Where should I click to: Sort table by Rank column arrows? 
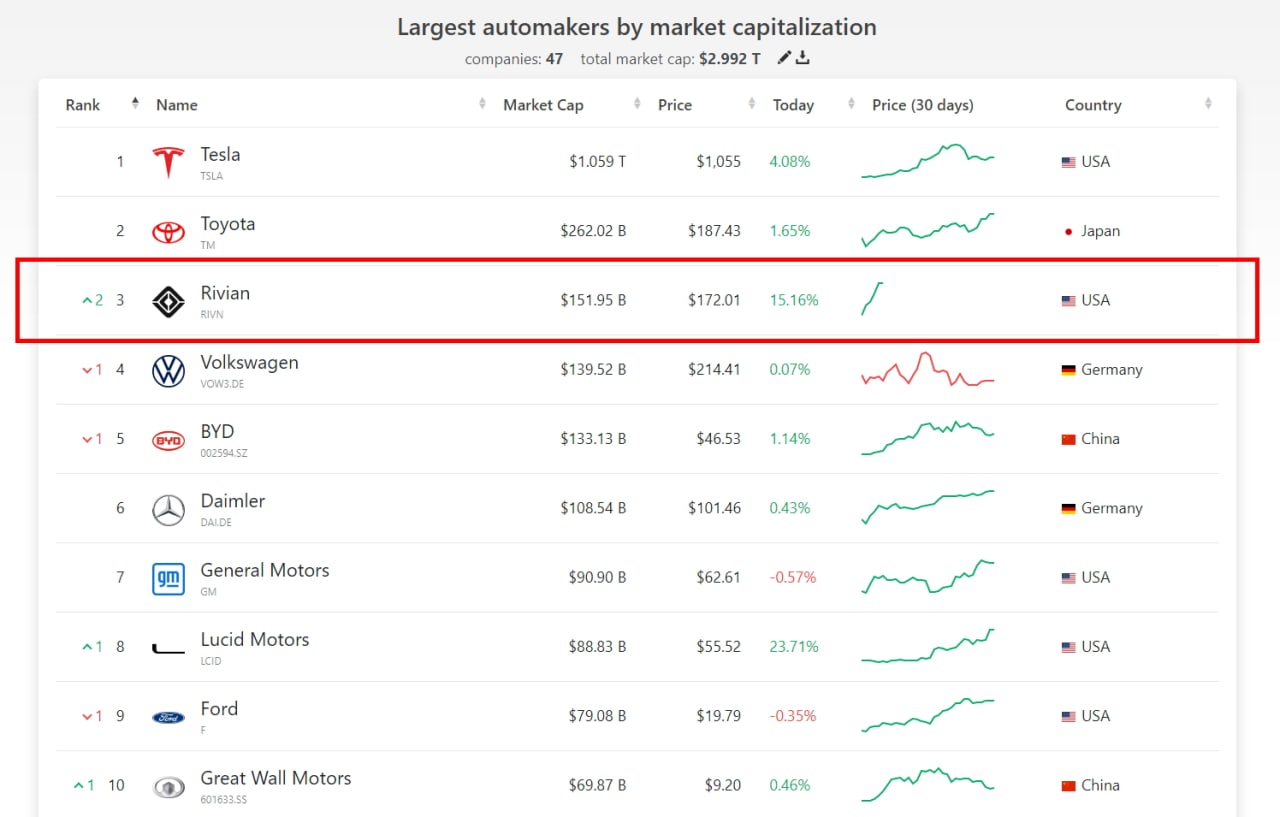135,104
